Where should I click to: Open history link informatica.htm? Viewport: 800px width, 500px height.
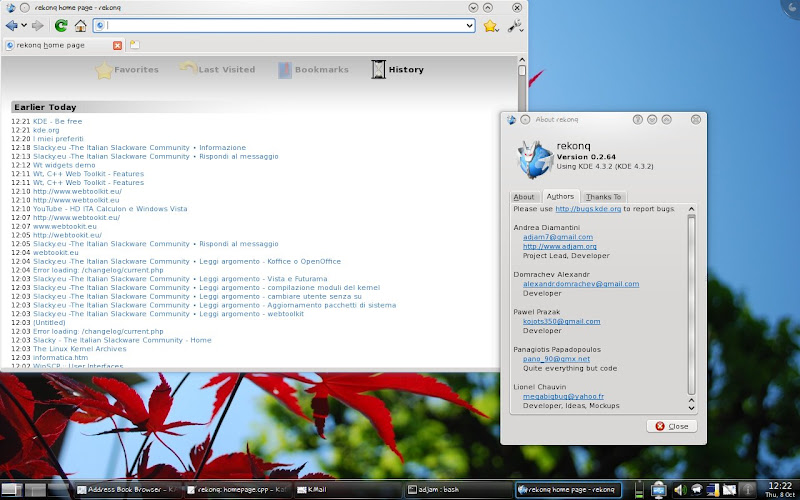pos(61,358)
